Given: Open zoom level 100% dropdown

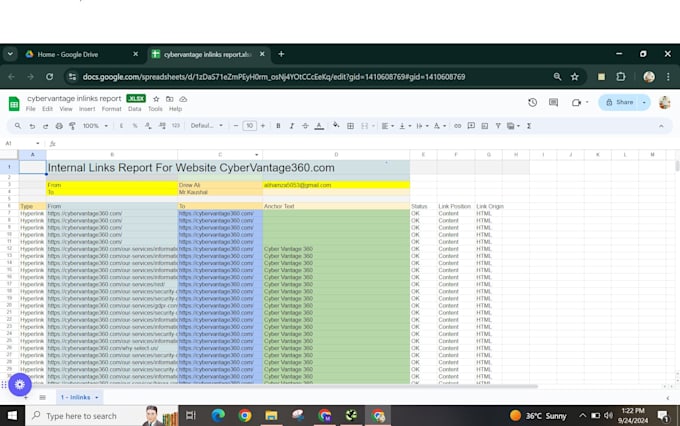Looking at the screenshot, I should [x=95, y=126].
